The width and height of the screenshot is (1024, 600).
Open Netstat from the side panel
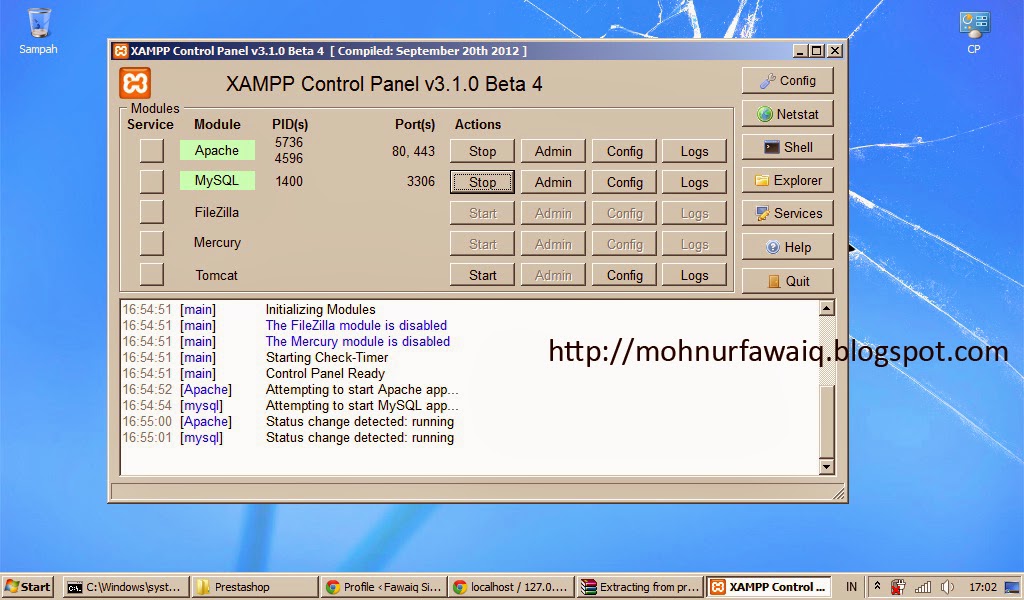click(x=788, y=114)
